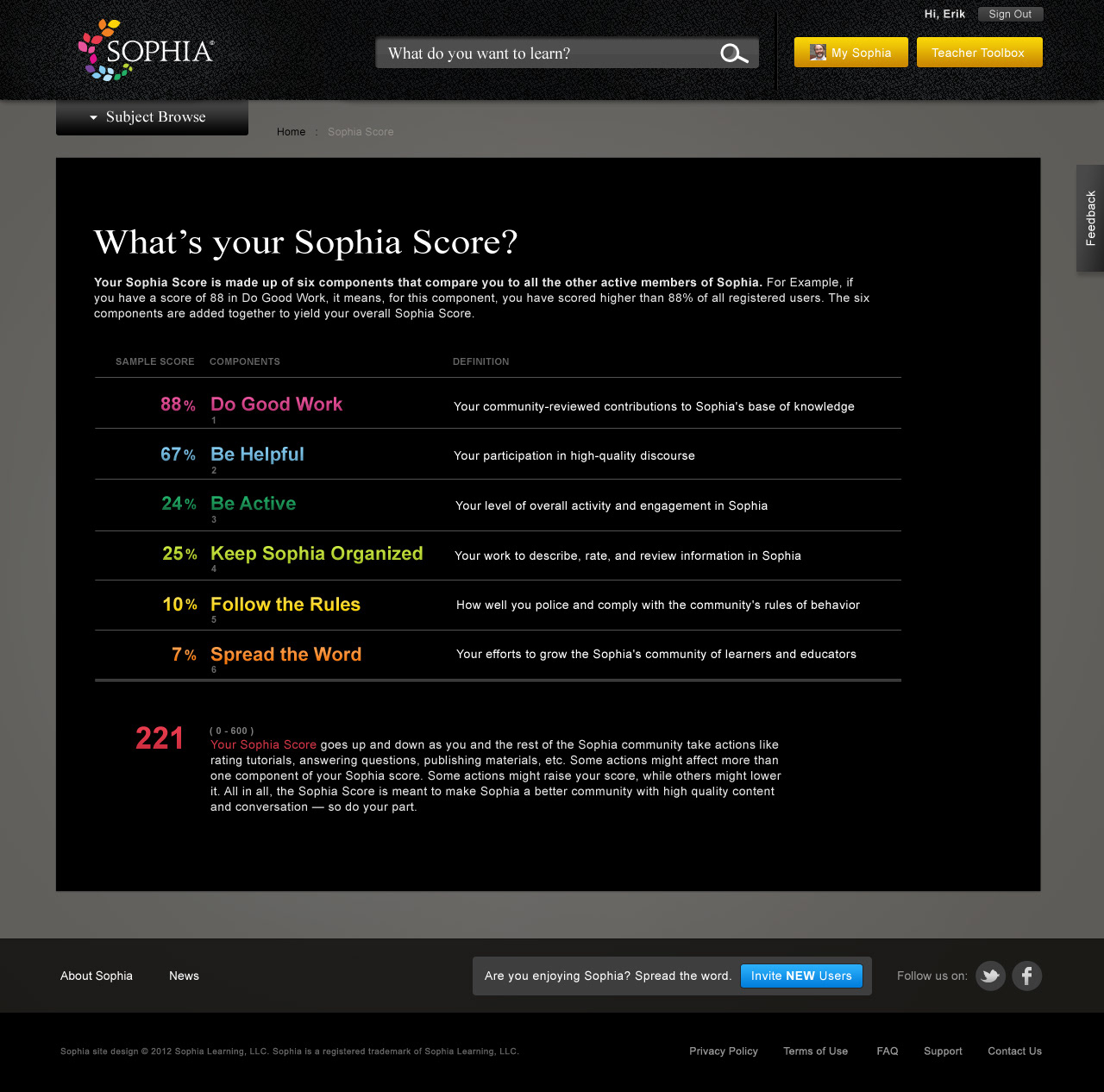Click the '( 0 - 600 )' range label
1104x1092 pixels.
tap(232, 731)
